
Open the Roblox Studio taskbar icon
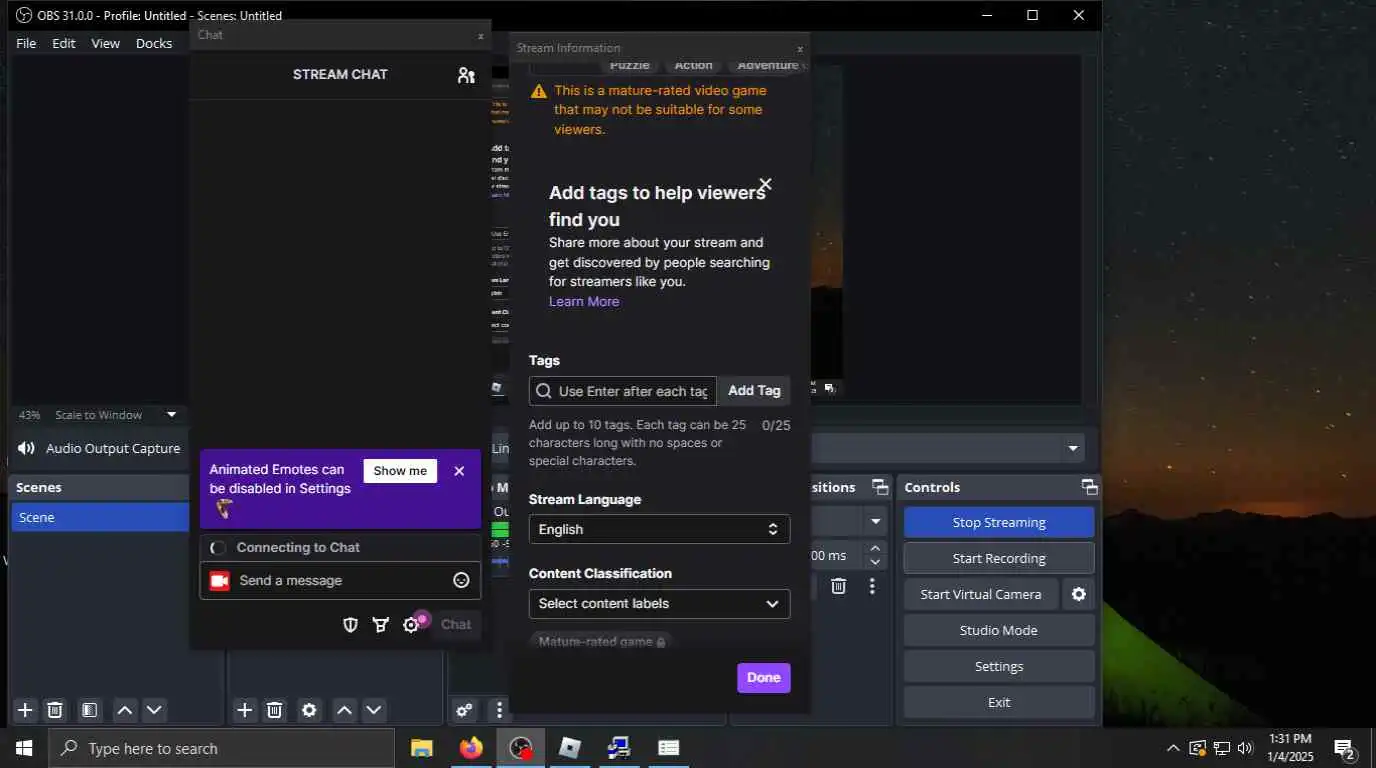[569, 748]
